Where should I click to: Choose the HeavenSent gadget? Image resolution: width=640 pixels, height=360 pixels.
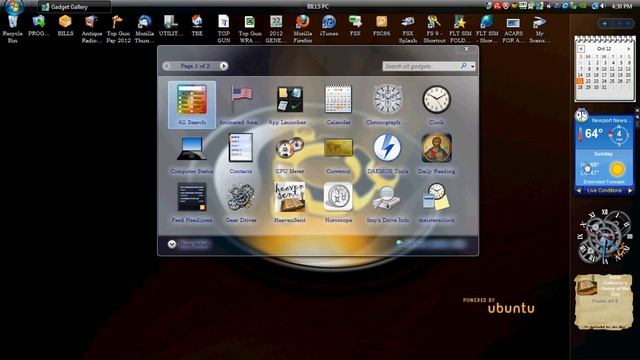289,202
